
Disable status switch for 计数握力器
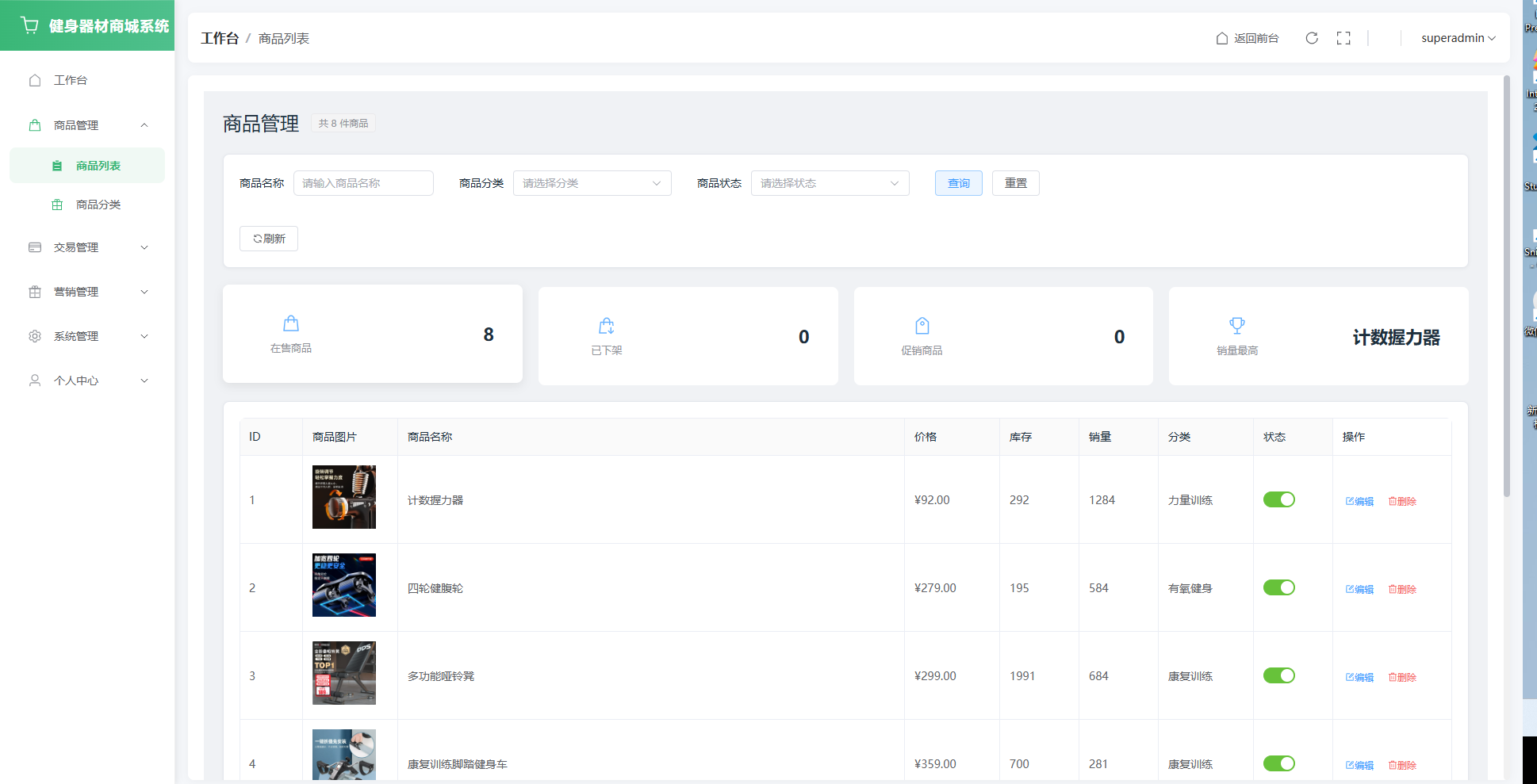pyautogui.click(x=1278, y=499)
